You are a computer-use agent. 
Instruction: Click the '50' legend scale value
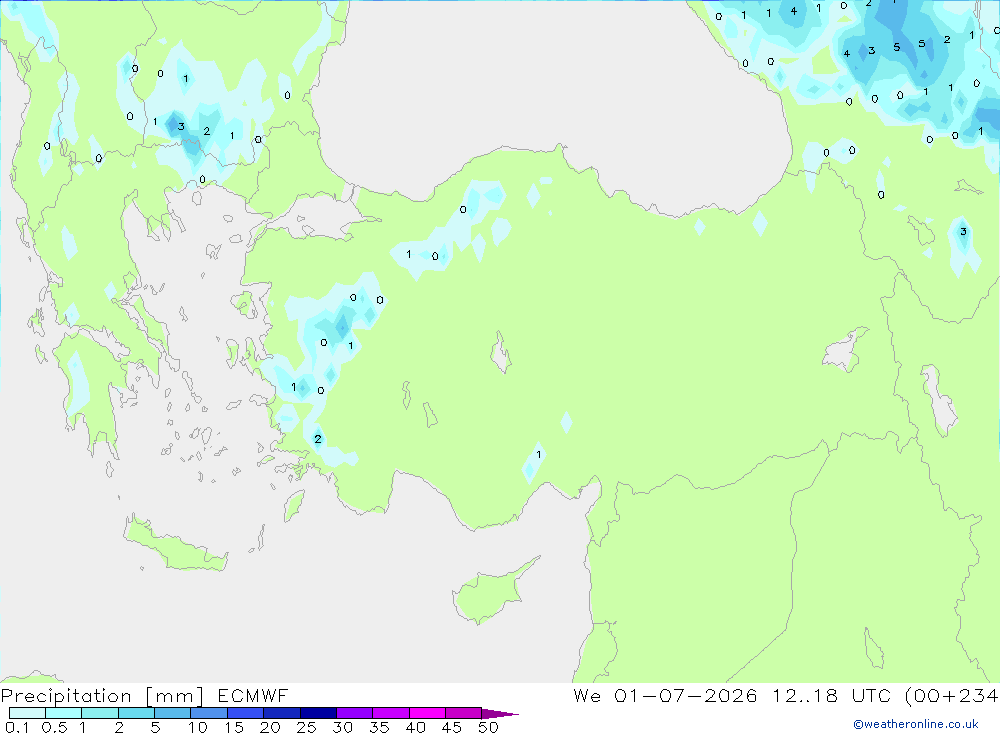tap(489, 727)
